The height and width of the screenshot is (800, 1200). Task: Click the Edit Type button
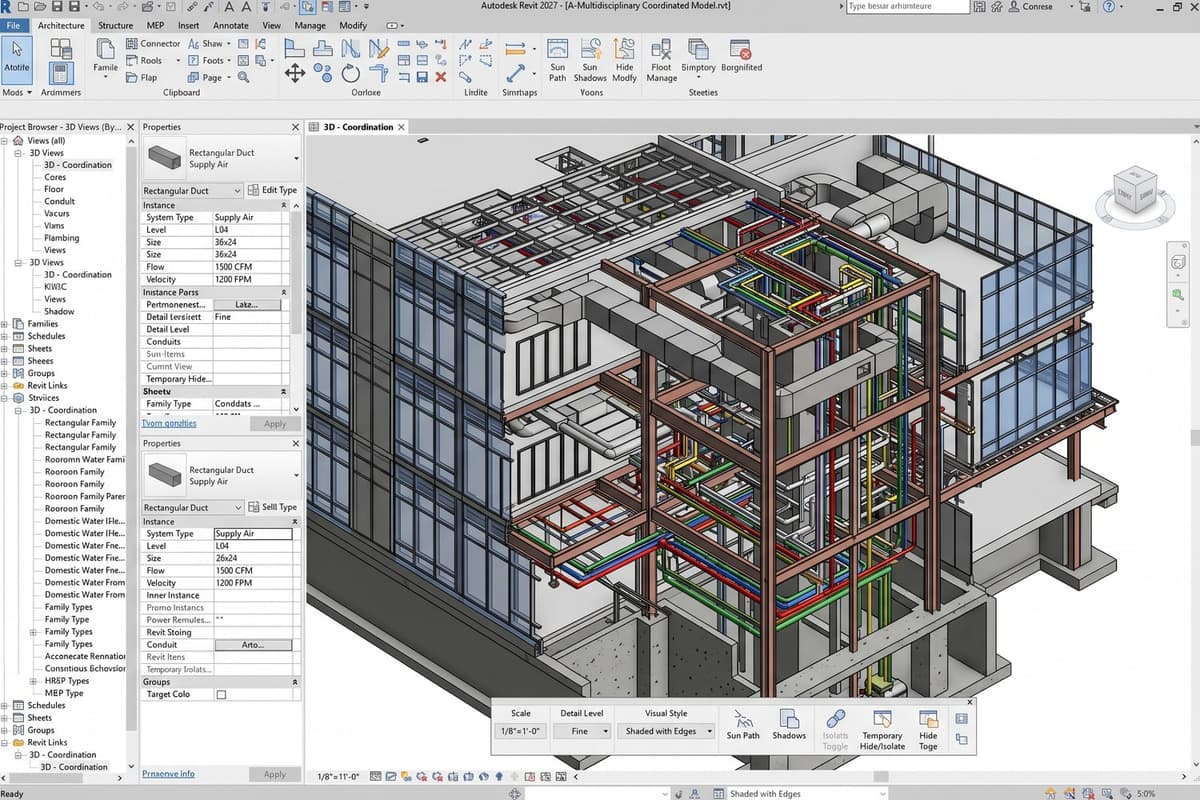[273, 190]
